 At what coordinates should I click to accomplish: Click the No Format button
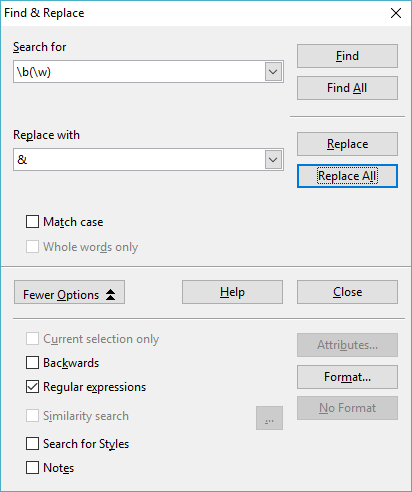coord(347,408)
